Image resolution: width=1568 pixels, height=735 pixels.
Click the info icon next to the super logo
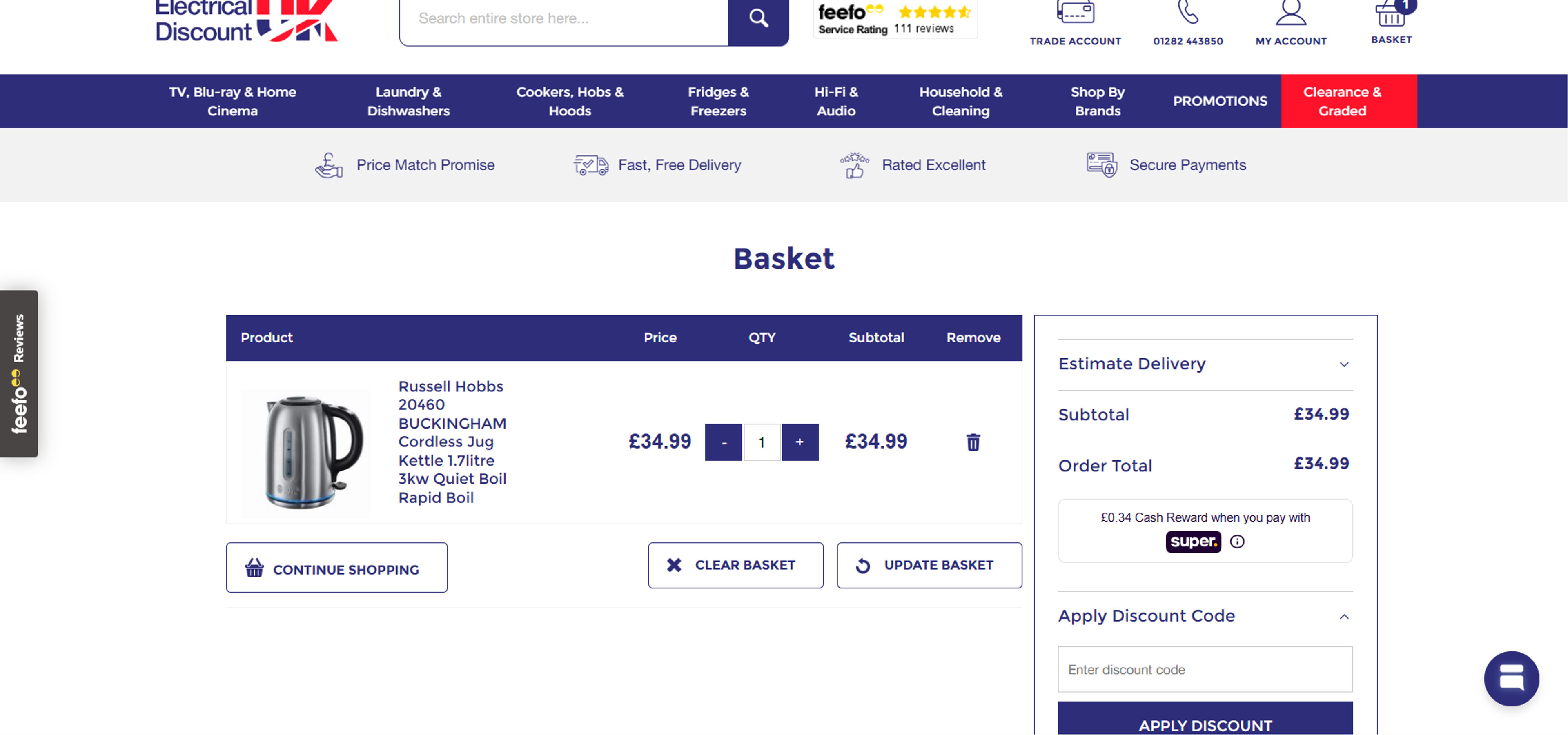point(1238,542)
